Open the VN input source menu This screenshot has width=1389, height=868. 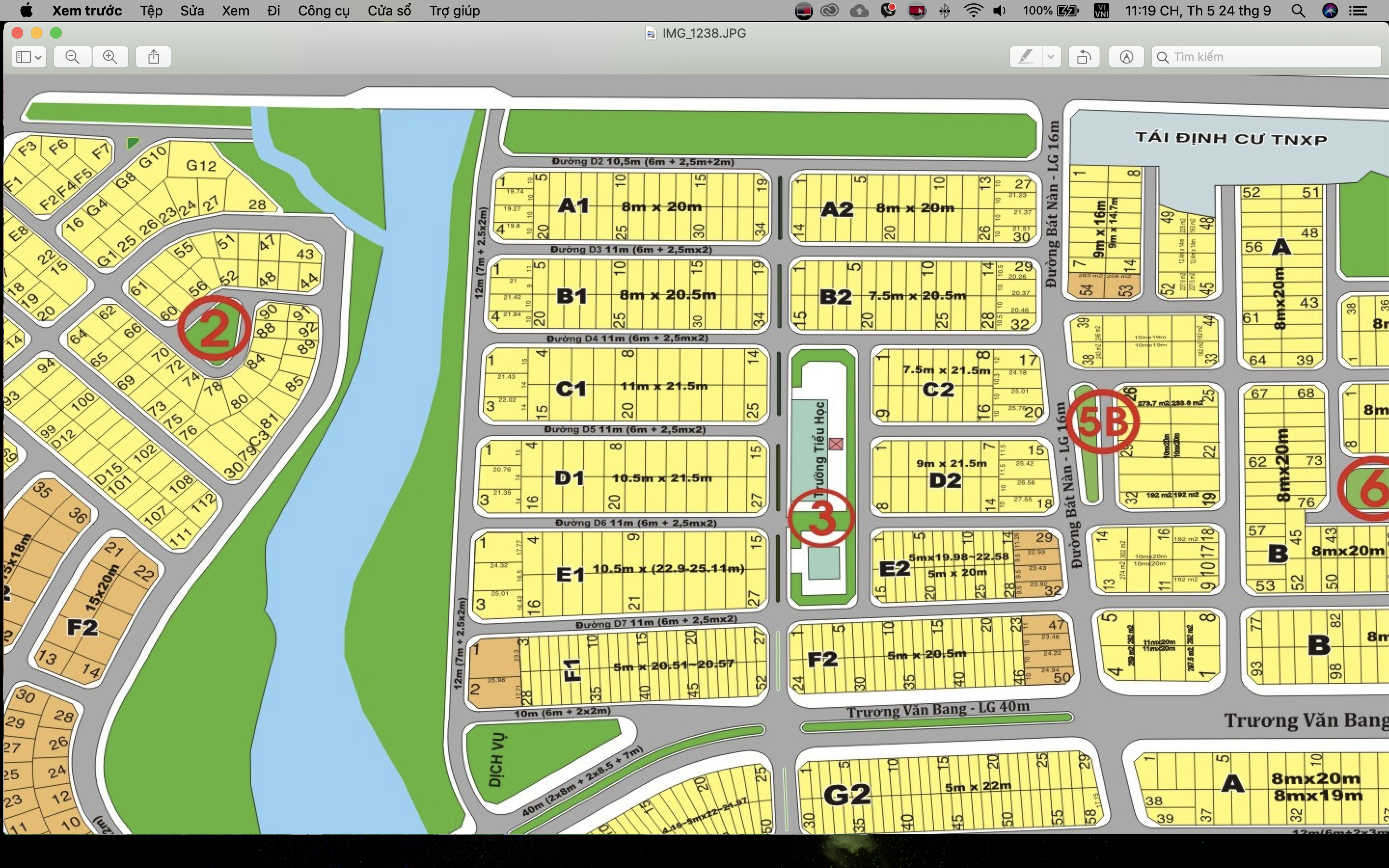click(1102, 10)
